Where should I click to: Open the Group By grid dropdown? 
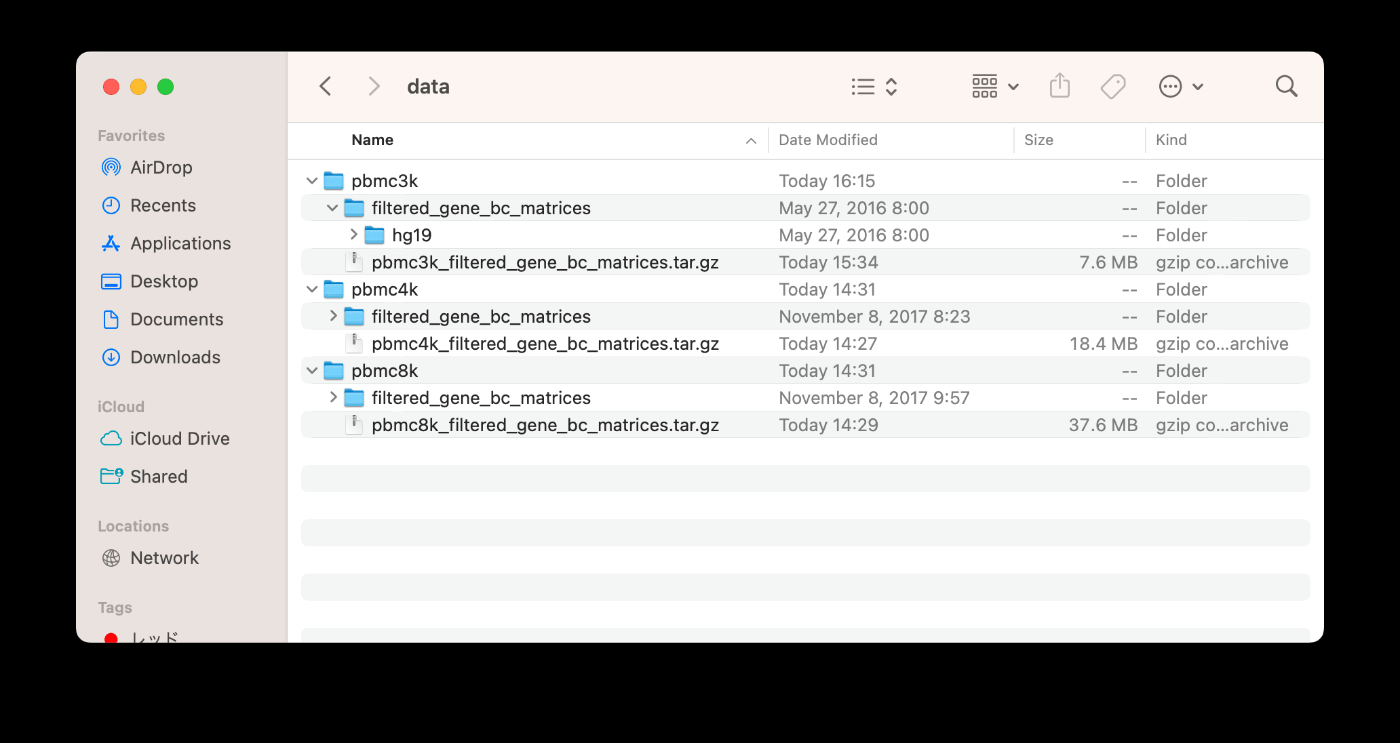tap(995, 87)
